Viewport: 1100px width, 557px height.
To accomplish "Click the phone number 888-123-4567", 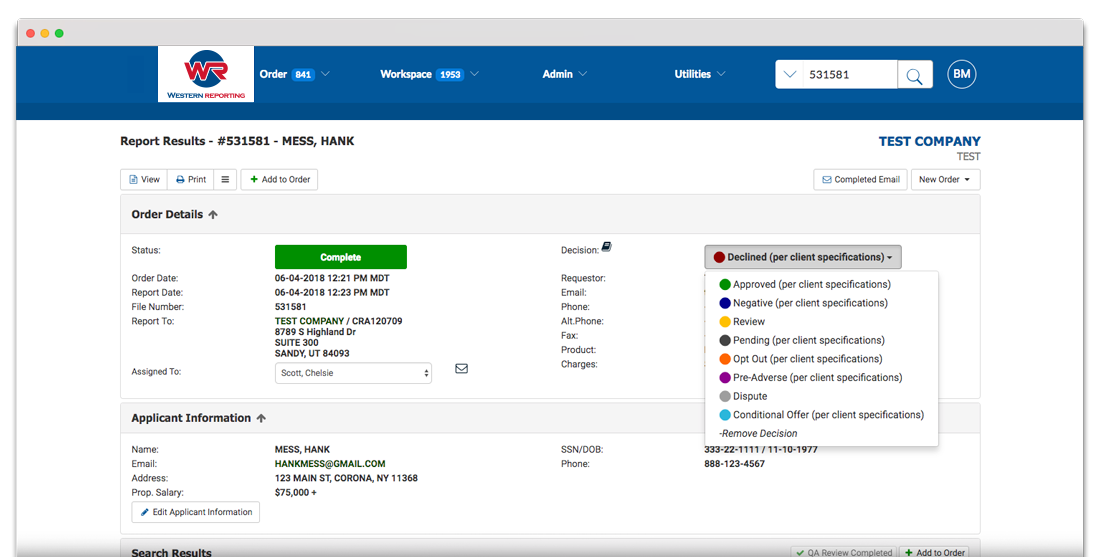I will [x=735, y=464].
